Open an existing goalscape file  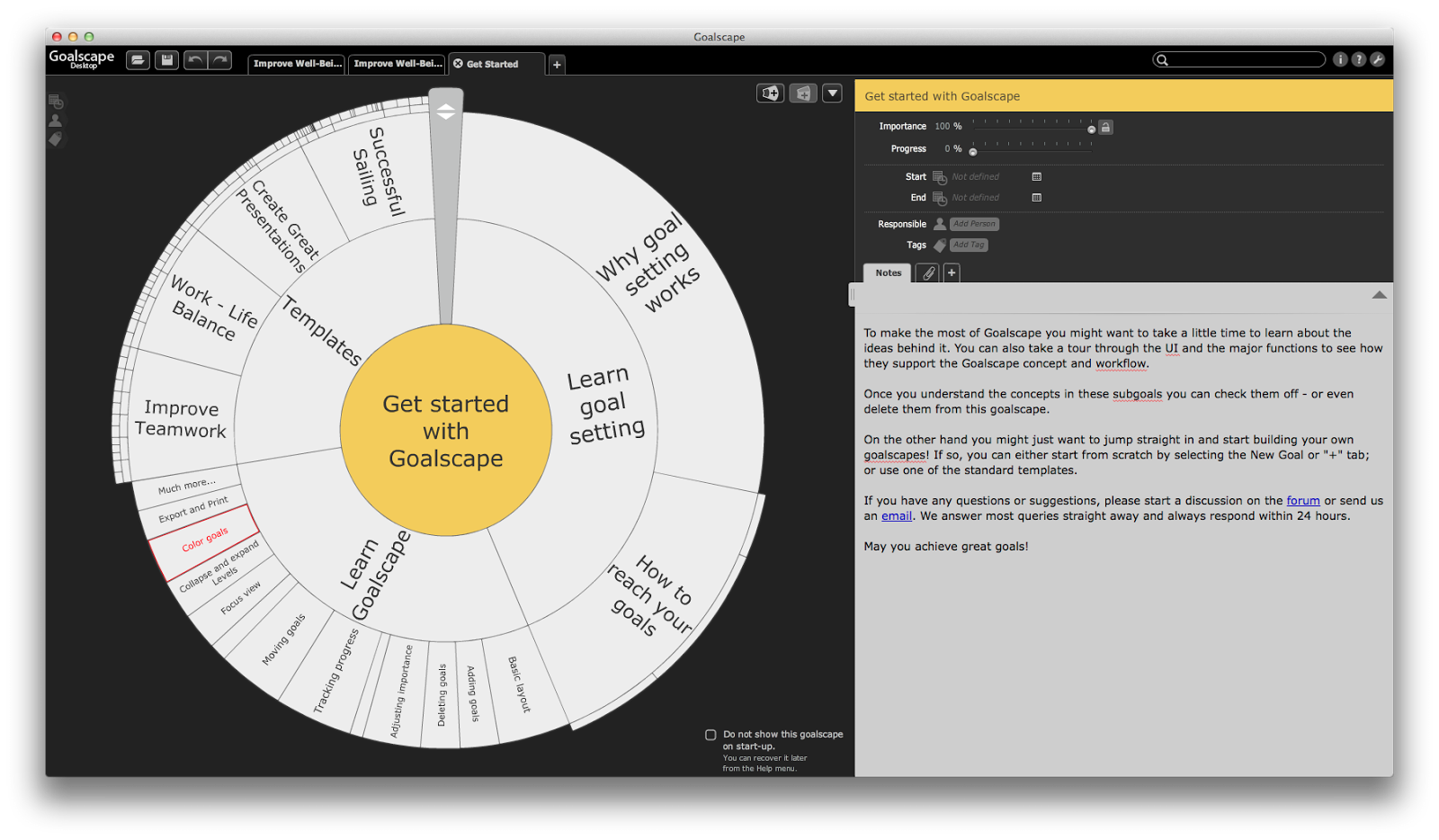pyautogui.click(x=137, y=59)
